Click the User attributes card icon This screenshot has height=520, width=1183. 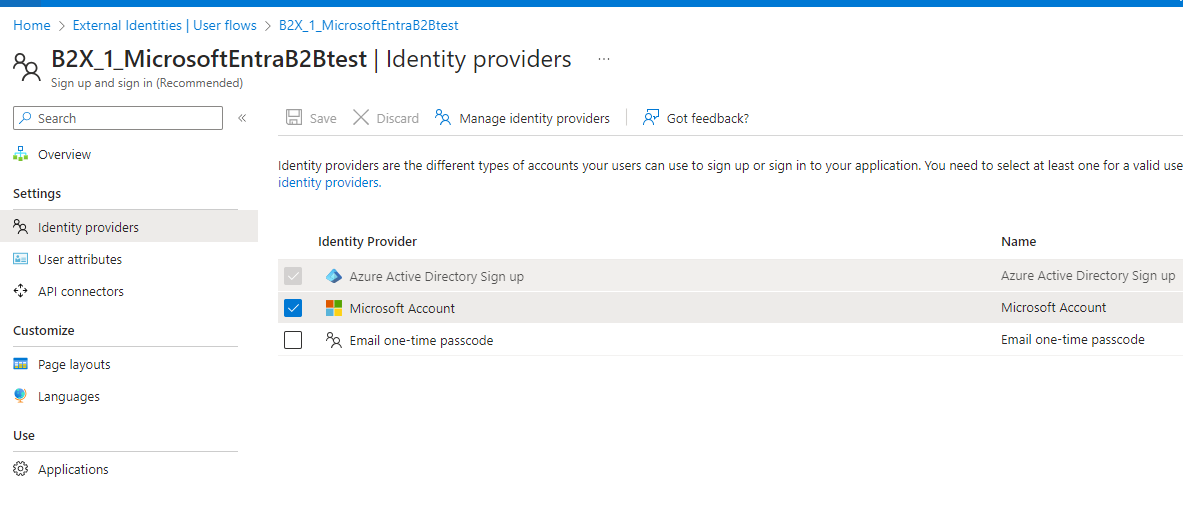click(21, 259)
